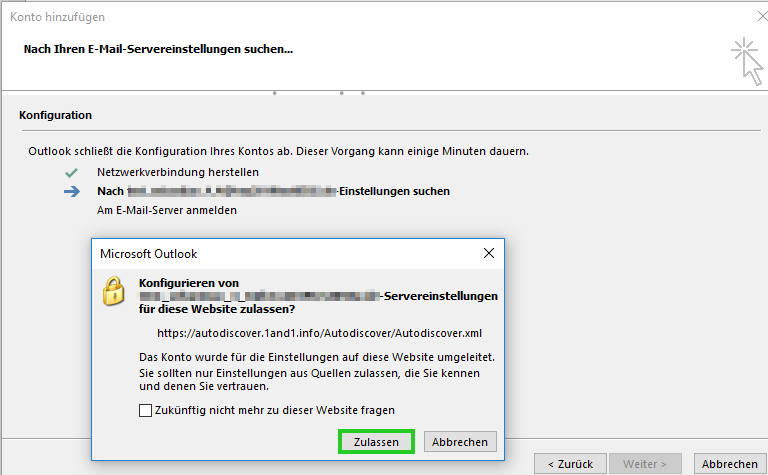Click the Zulassen button
The width and height of the screenshot is (768, 475).
[x=376, y=442]
